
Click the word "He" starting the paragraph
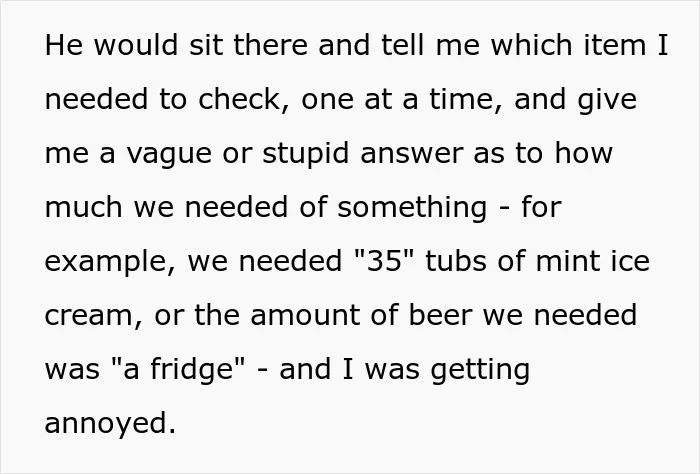click(x=64, y=45)
